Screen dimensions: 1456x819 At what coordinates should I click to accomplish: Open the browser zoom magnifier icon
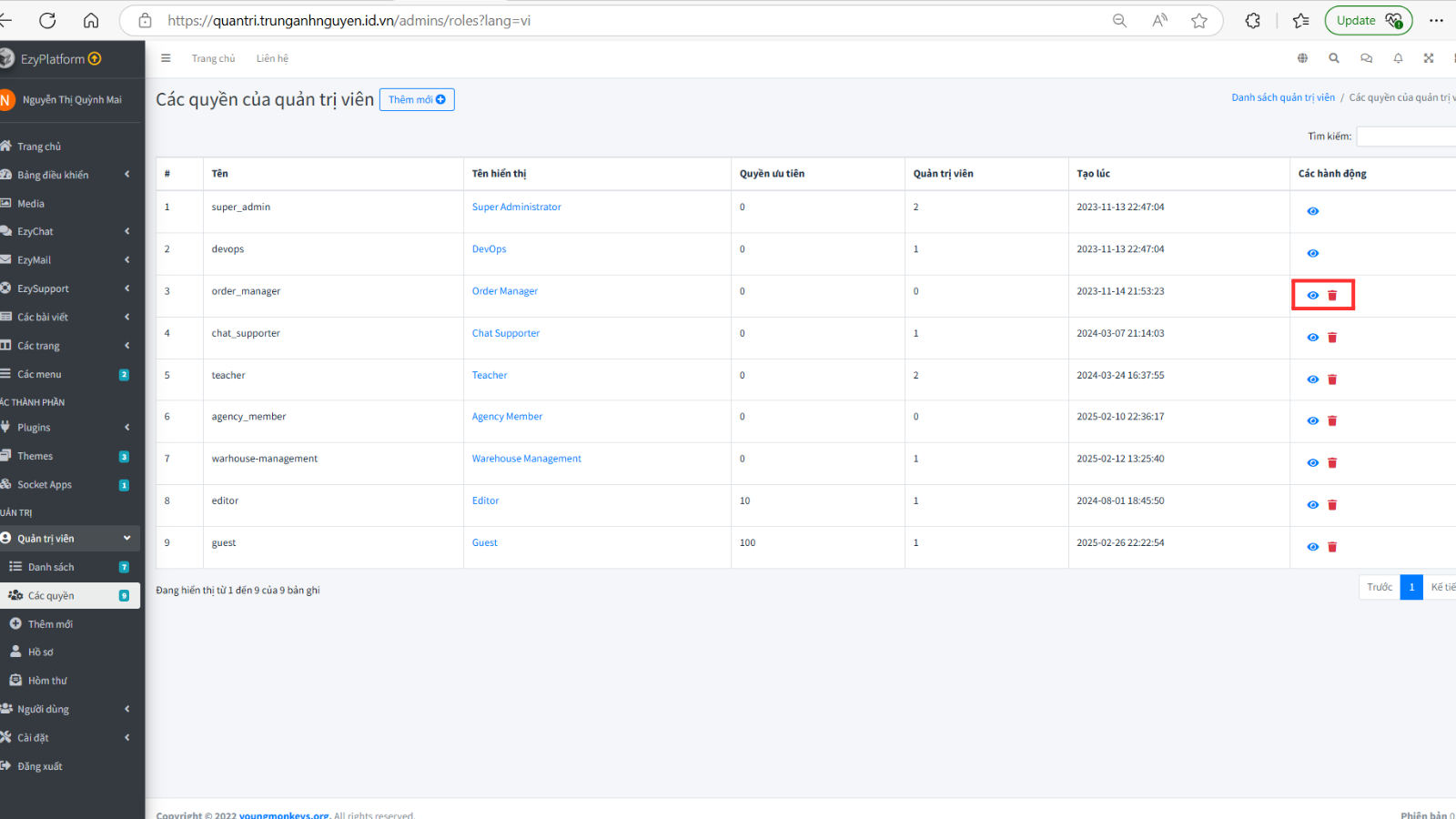click(1119, 20)
